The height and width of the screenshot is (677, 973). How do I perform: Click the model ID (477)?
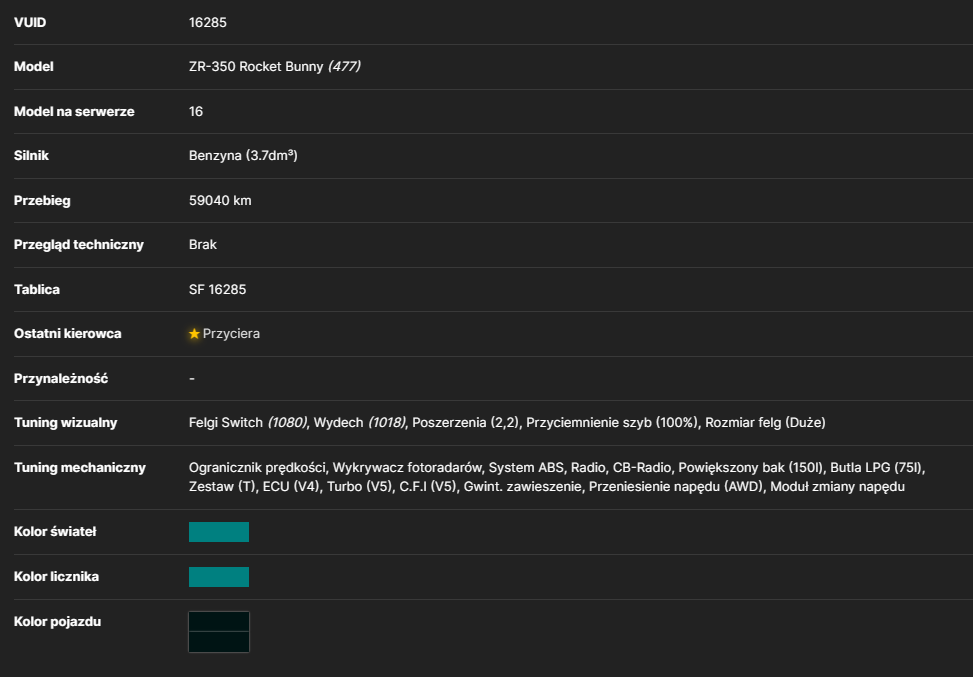click(344, 66)
